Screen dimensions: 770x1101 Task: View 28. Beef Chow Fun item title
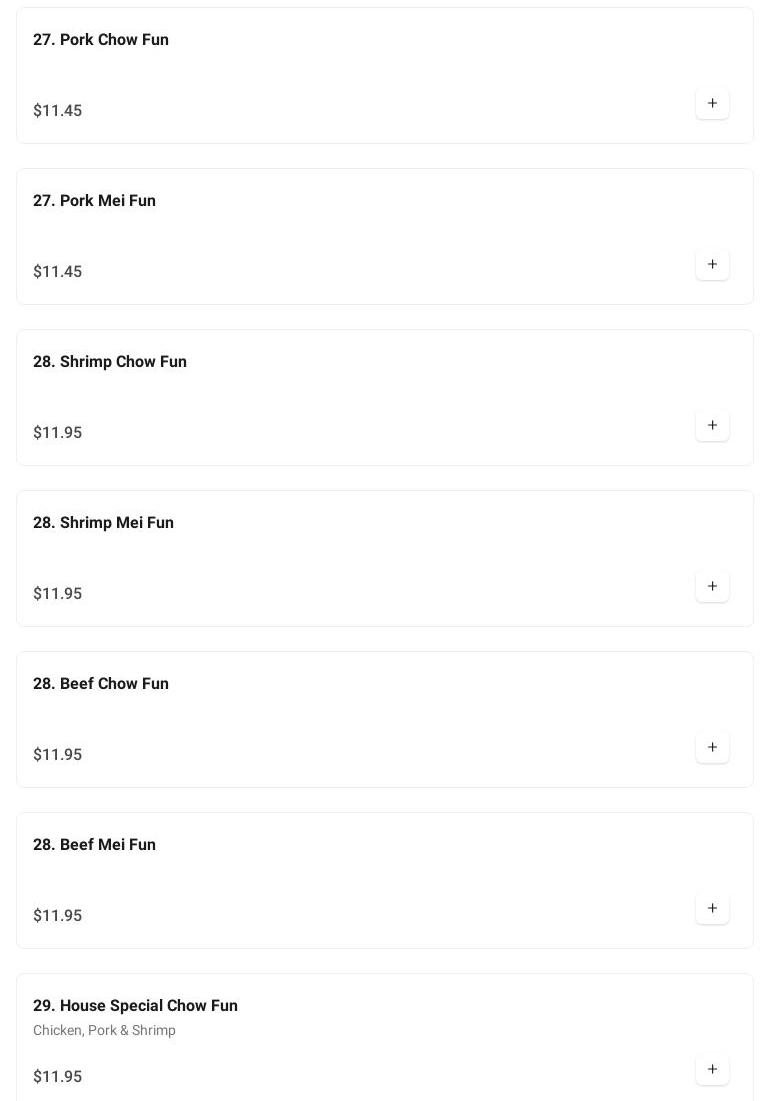point(101,684)
